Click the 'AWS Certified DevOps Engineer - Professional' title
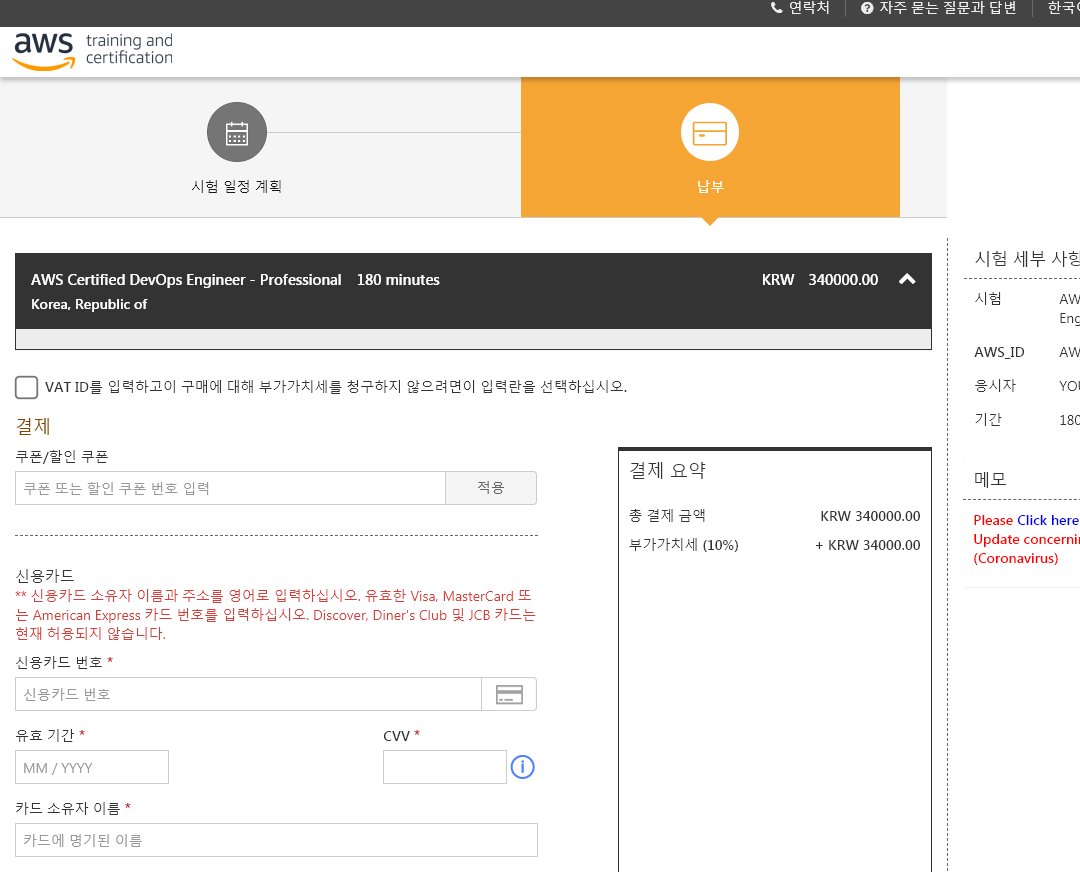 [186, 280]
